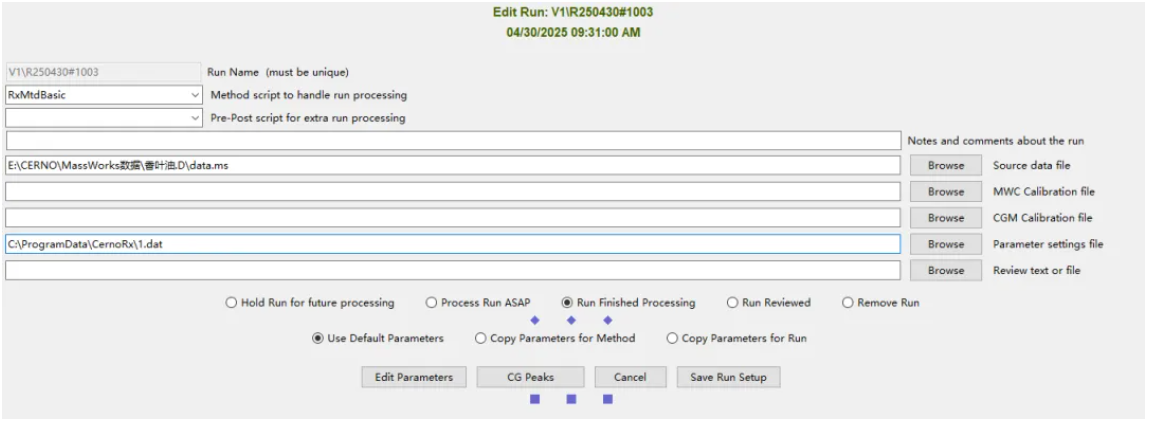The width and height of the screenshot is (1151, 426).
Task: Enable Copy Parameters for Method
Action: point(481,338)
